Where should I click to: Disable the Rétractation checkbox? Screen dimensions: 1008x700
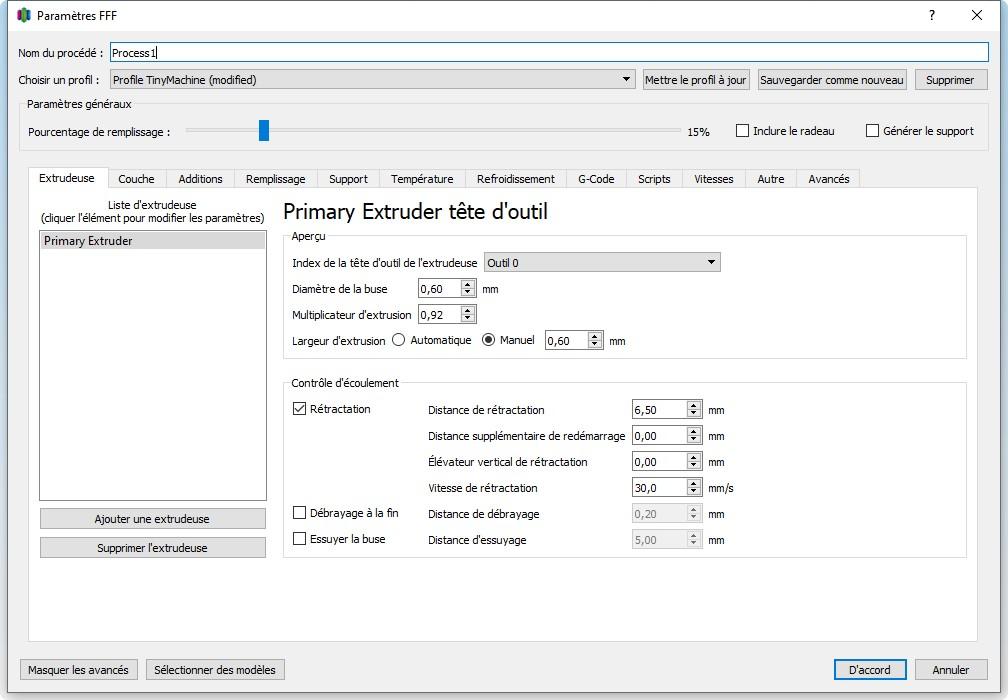tap(300, 409)
